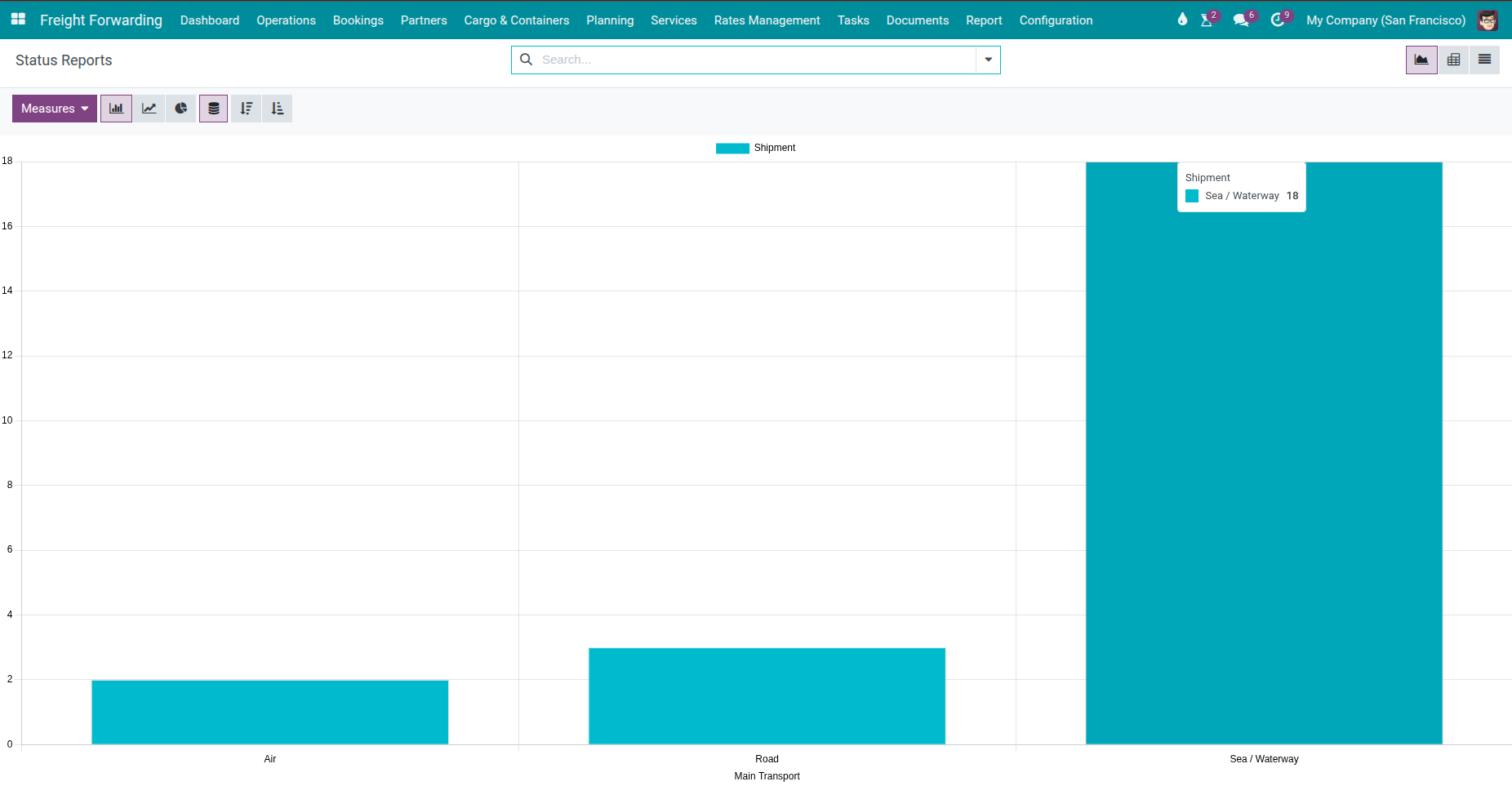Image resolution: width=1512 pixels, height=786 pixels.
Task: Toggle stacked chart mode
Action: coord(213,108)
